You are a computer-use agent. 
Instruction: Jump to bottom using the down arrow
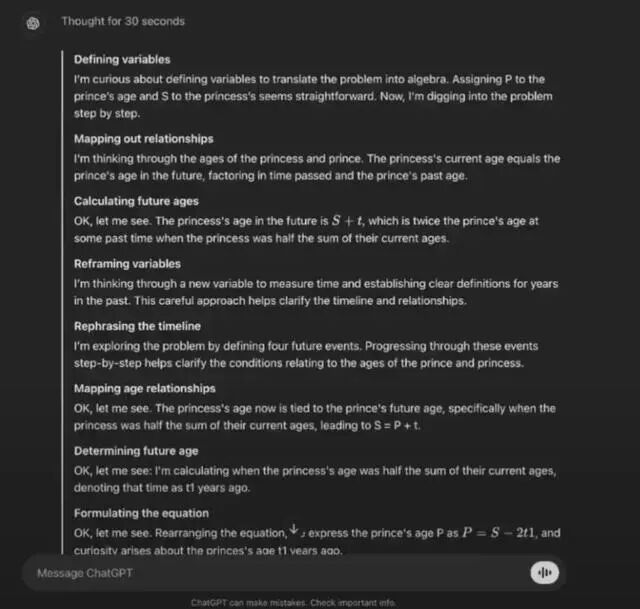tap(293, 529)
